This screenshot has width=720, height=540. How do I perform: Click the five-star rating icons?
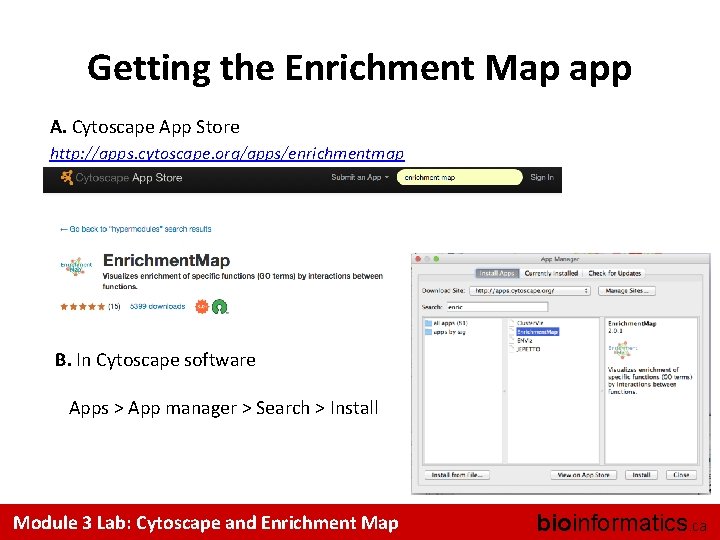tap(83, 306)
